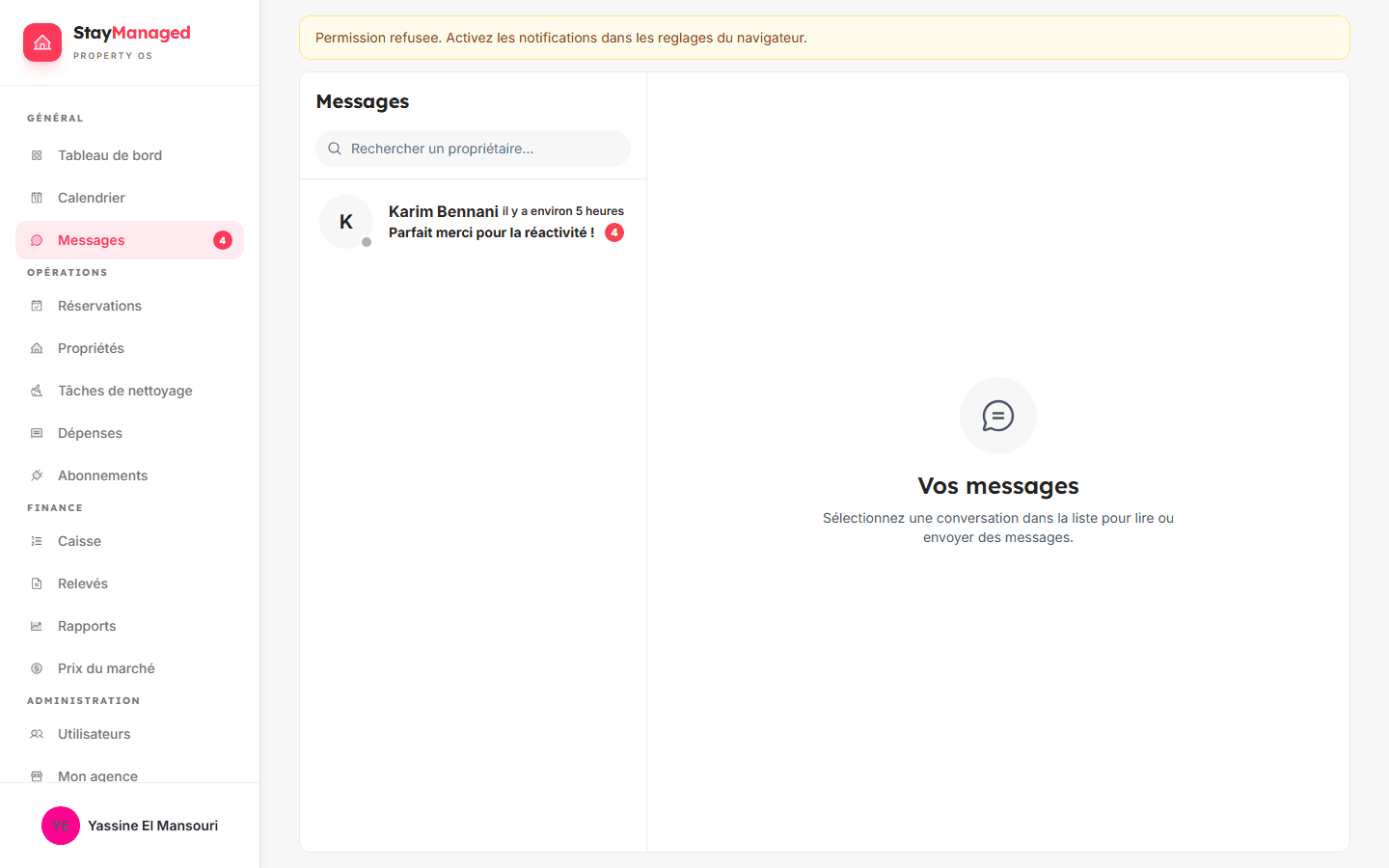Click the StayManaged house logo icon

[x=42, y=42]
